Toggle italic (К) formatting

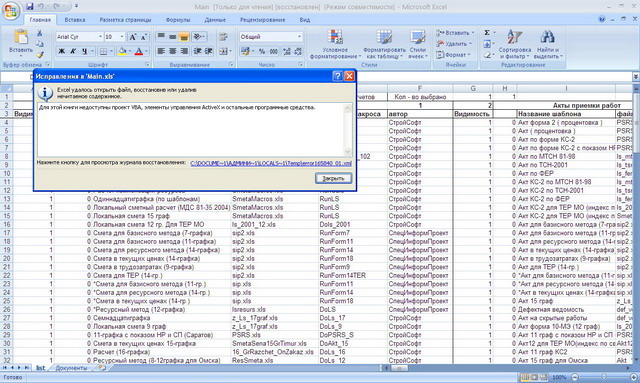[73, 51]
